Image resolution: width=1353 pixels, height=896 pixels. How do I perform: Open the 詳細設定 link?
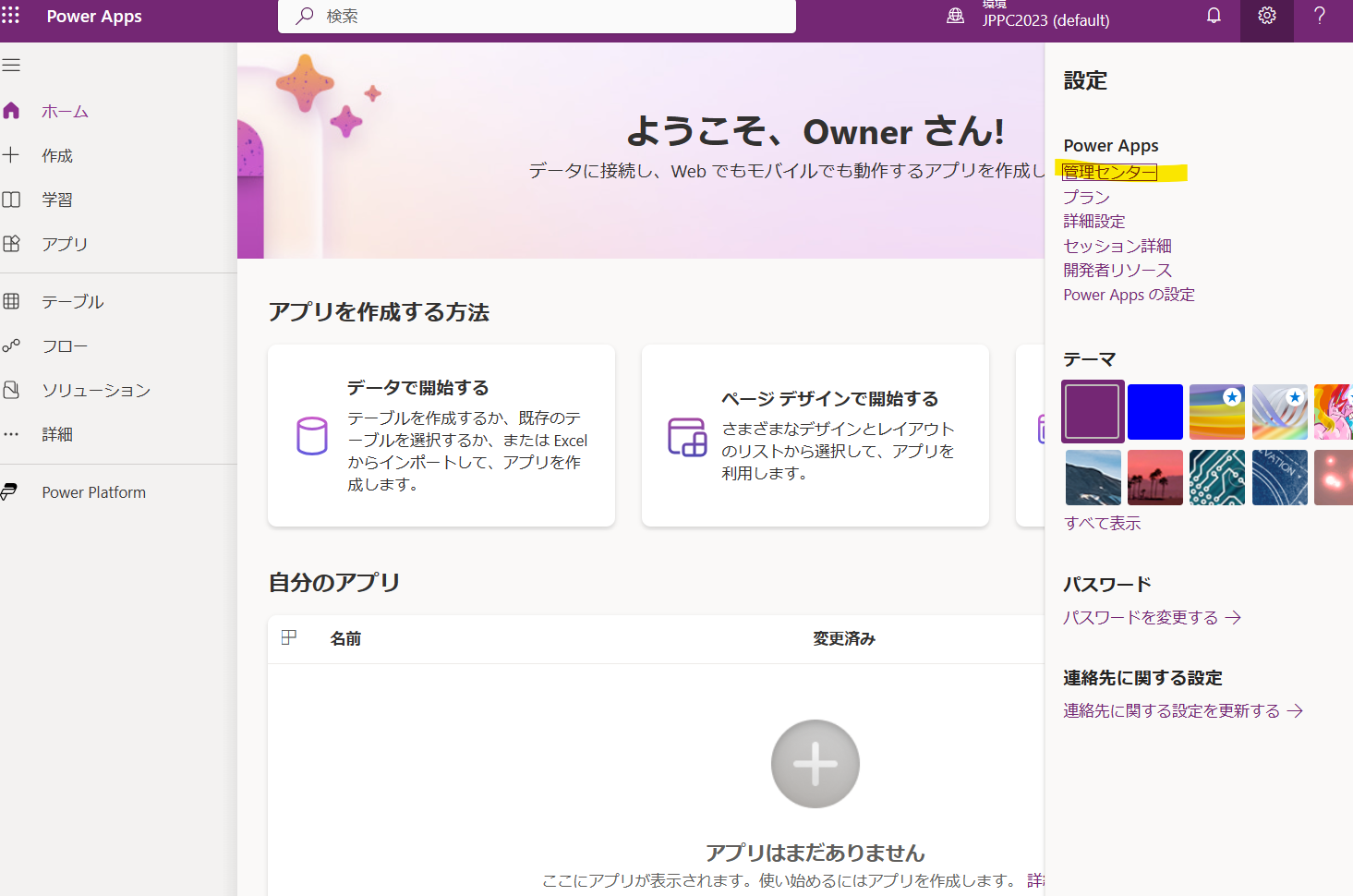click(x=1094, y=221)
